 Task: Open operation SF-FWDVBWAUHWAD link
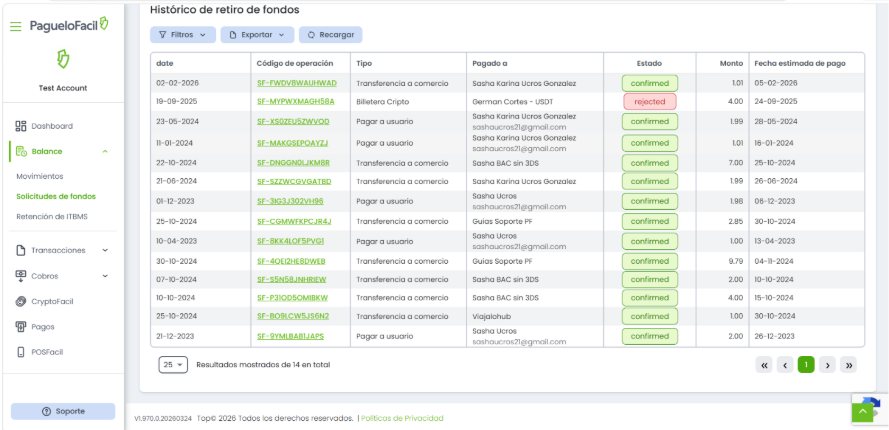pos(297,83)
